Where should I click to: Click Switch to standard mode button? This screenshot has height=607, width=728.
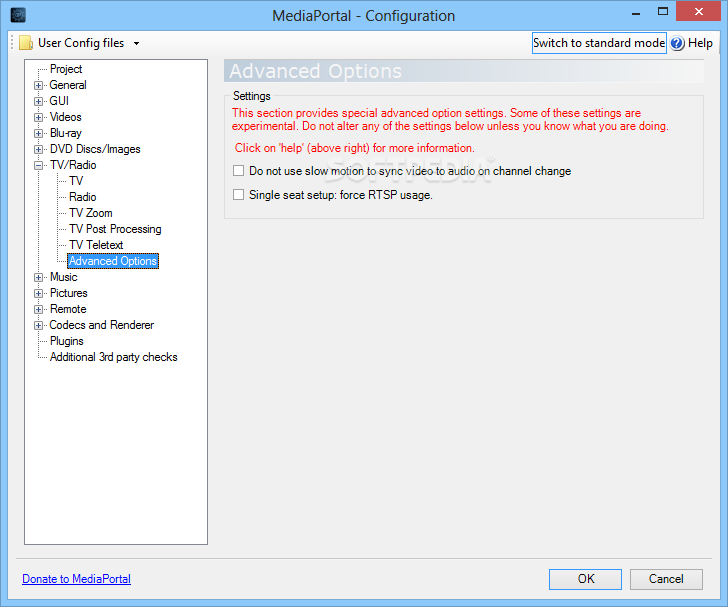coord(599,43)
